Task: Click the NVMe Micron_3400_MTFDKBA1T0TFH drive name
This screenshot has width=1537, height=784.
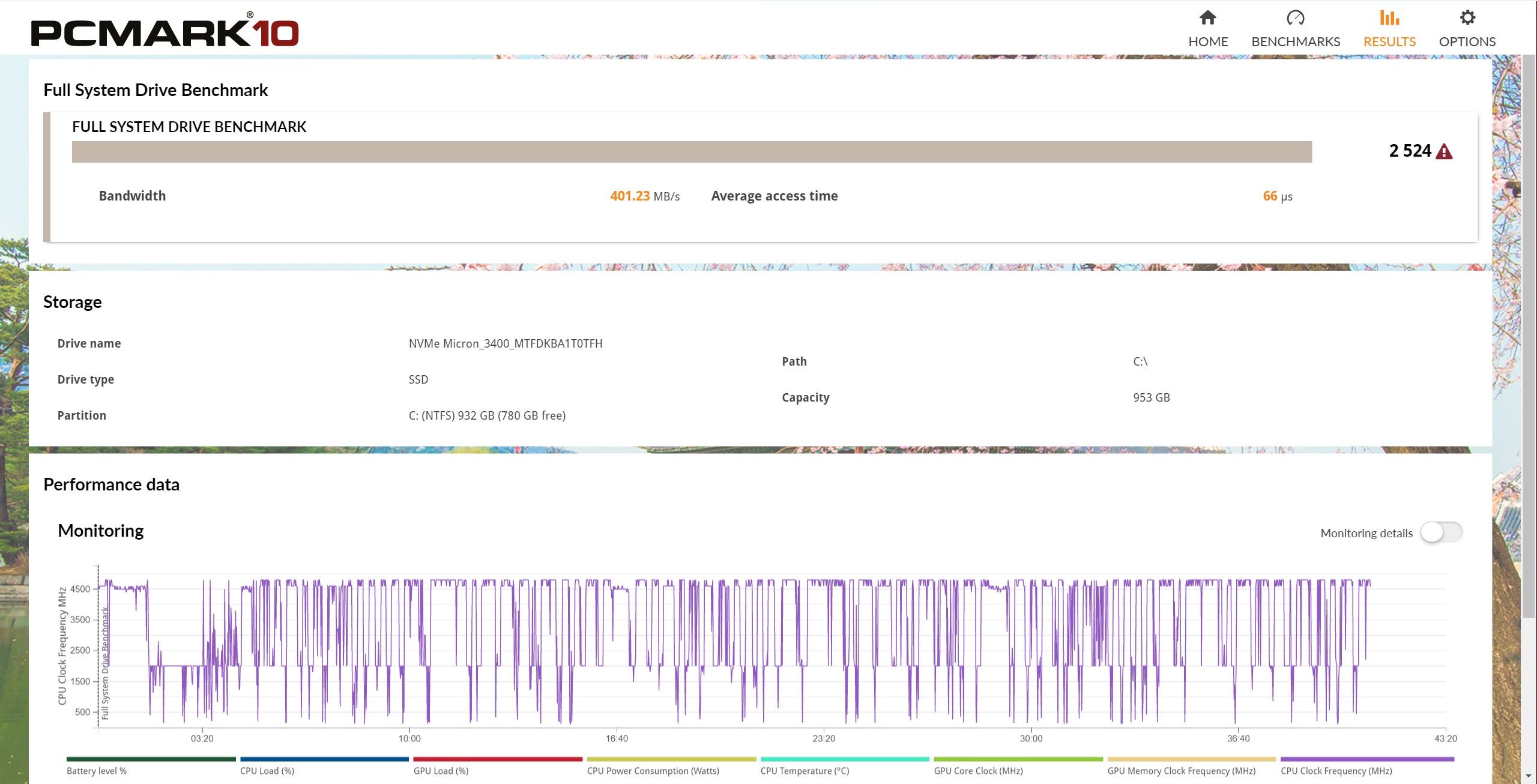Action: point(506,343)
